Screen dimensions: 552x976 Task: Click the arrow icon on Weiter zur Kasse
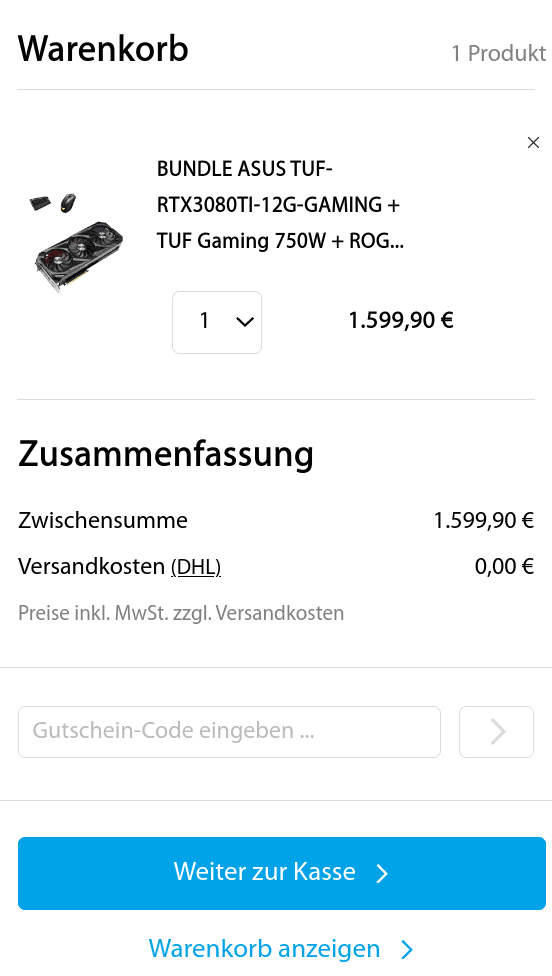[x=382, y=873]
